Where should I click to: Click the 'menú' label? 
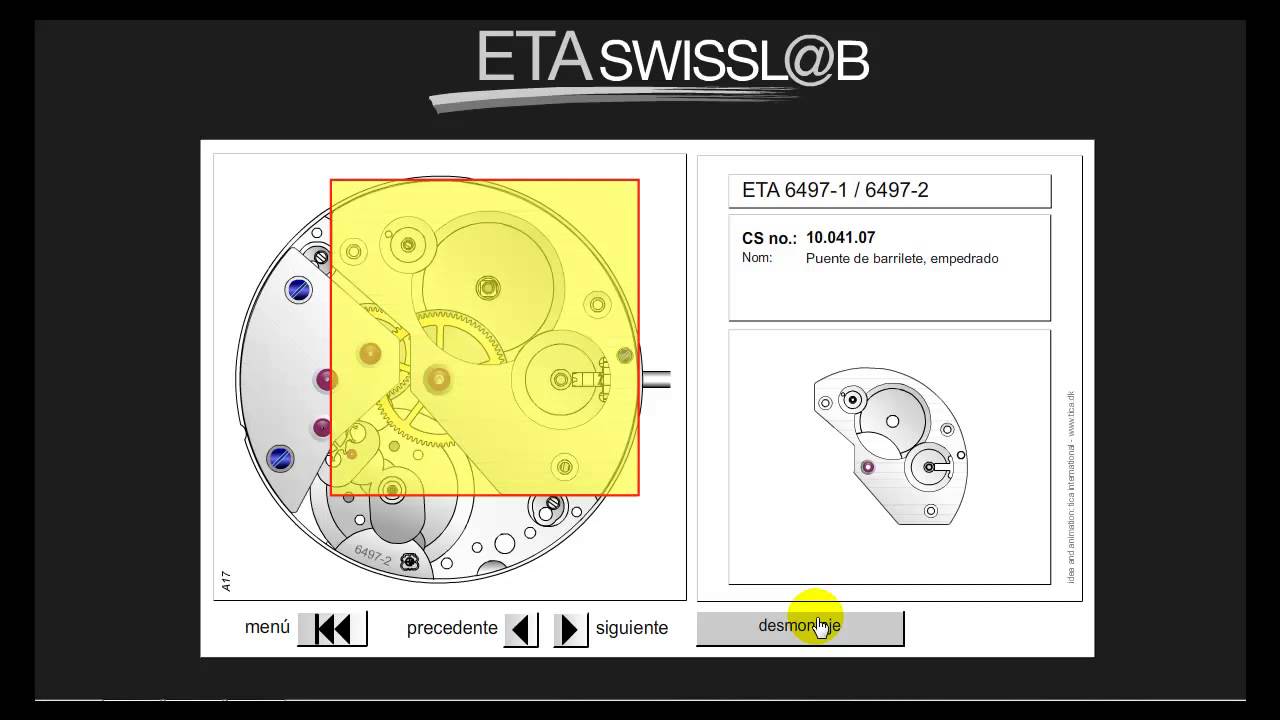pyautogui.click(x=267, y=627)
